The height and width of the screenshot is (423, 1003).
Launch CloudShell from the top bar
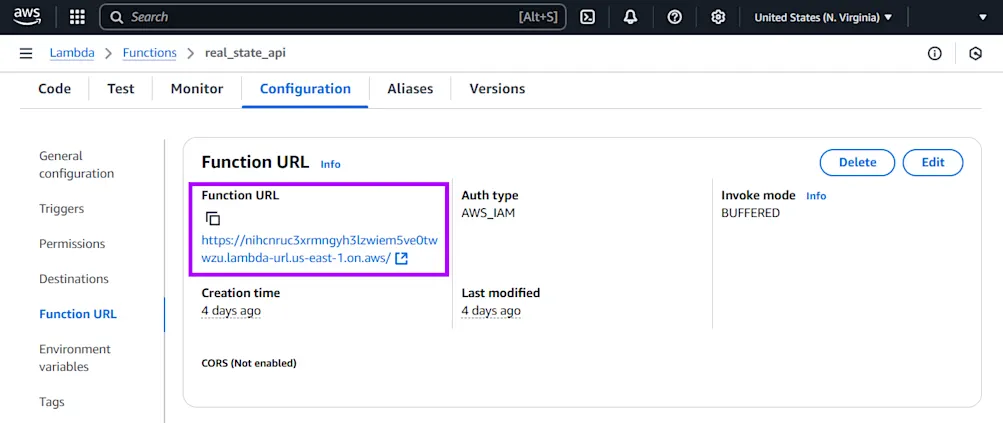click(x=587, y=17)
